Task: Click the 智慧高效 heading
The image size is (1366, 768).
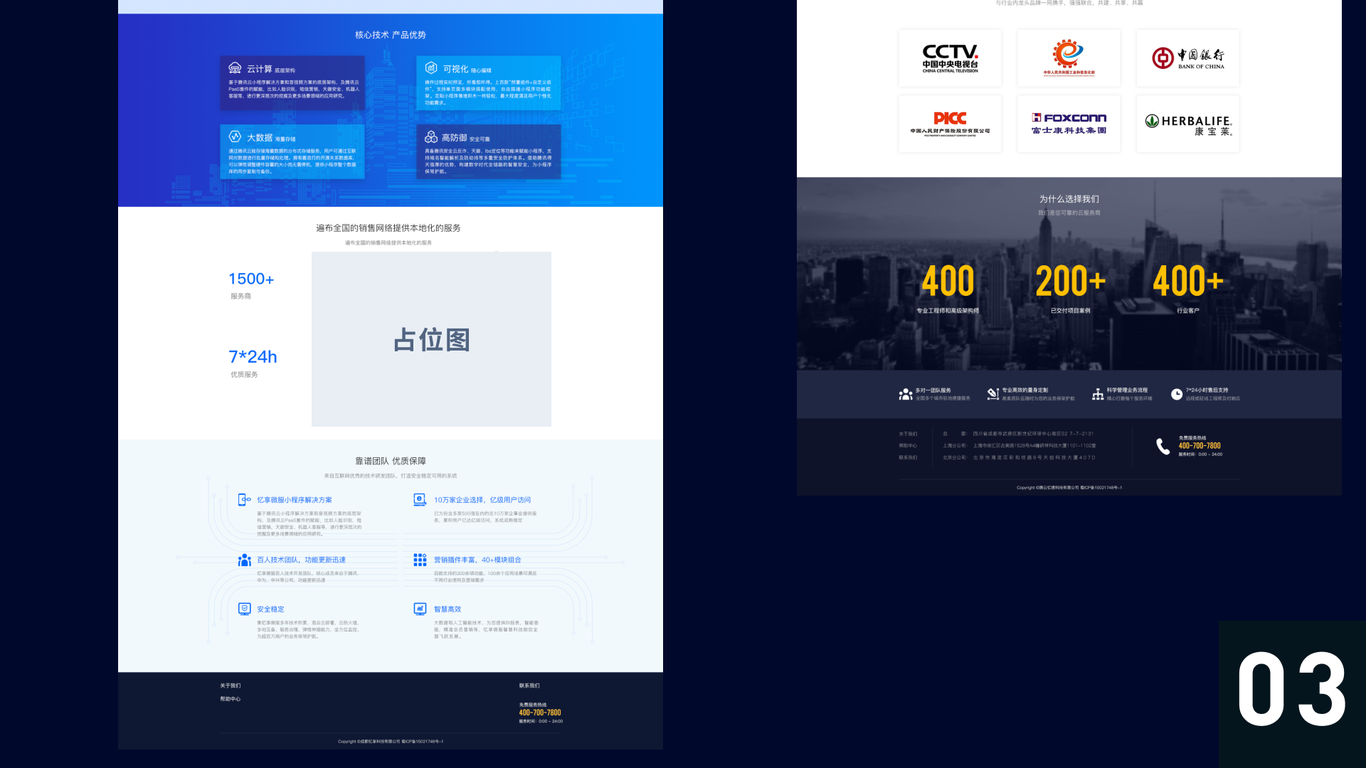Action: pos(447,609)
